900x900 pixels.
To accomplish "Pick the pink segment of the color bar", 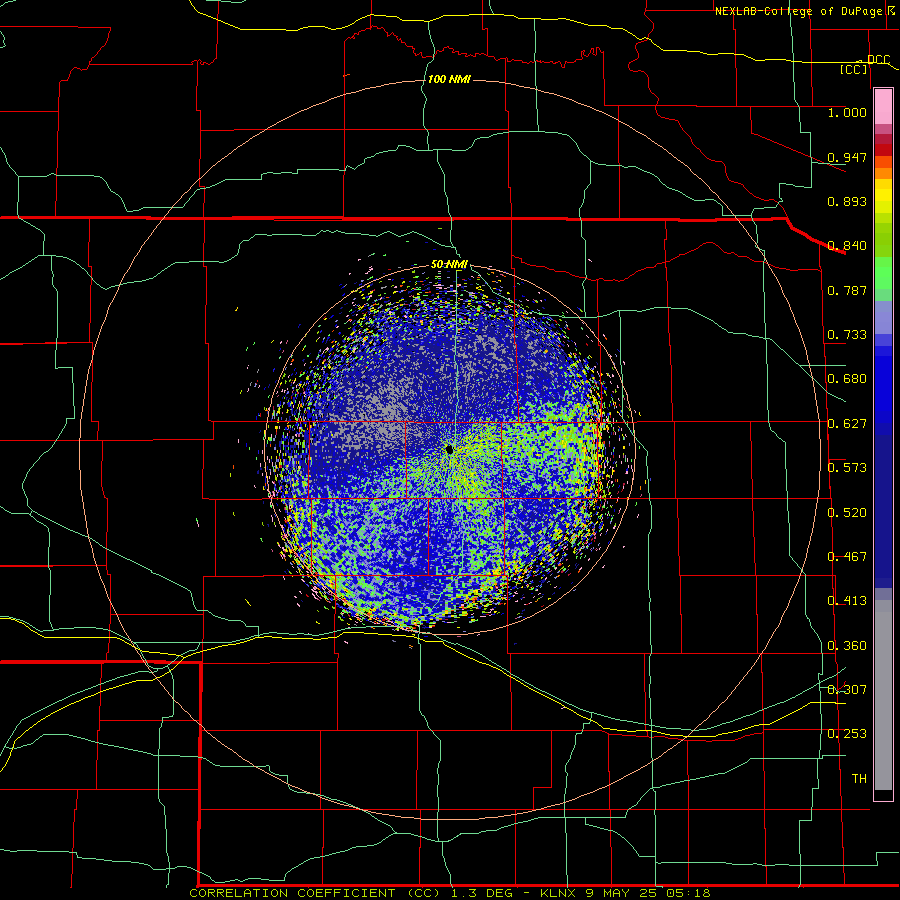I will [x=883, y=106].
